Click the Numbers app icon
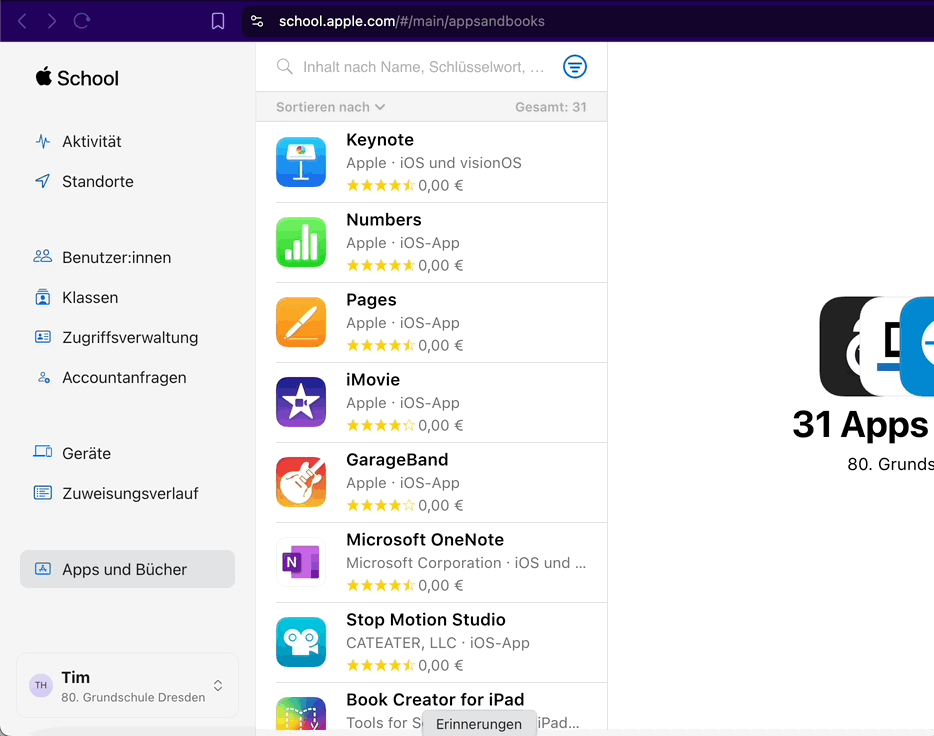This screenshot has width=934, height=736. point(301,242)
